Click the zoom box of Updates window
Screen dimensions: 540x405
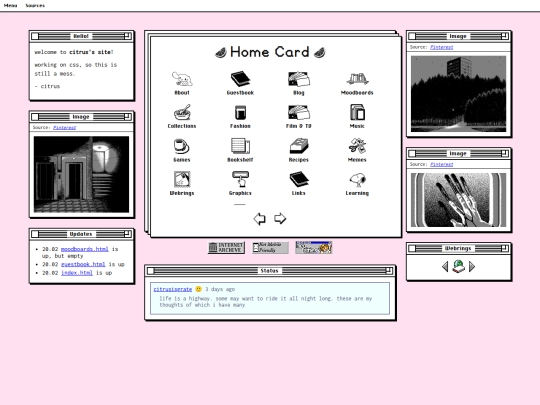pos(127,234)
